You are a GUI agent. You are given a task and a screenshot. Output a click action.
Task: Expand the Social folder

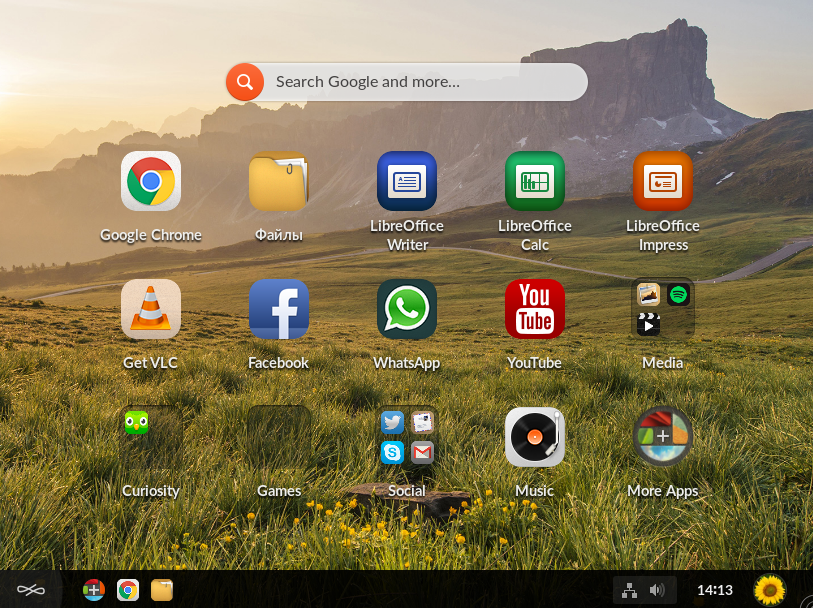(x=407, y=437)
